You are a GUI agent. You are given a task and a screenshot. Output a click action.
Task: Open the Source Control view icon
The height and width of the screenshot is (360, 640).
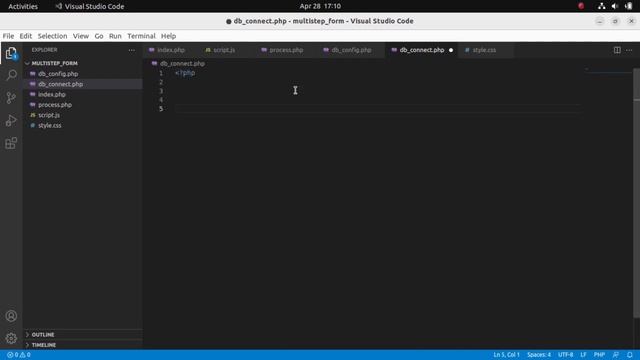[11, 98]
